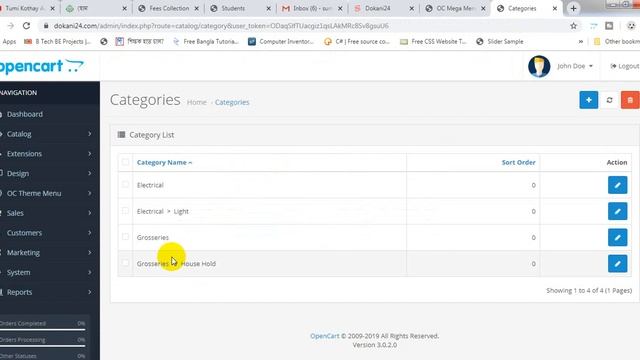
Task: Close the Fees Collection tab
Action: pyautogui.click(x=197, y=8)
